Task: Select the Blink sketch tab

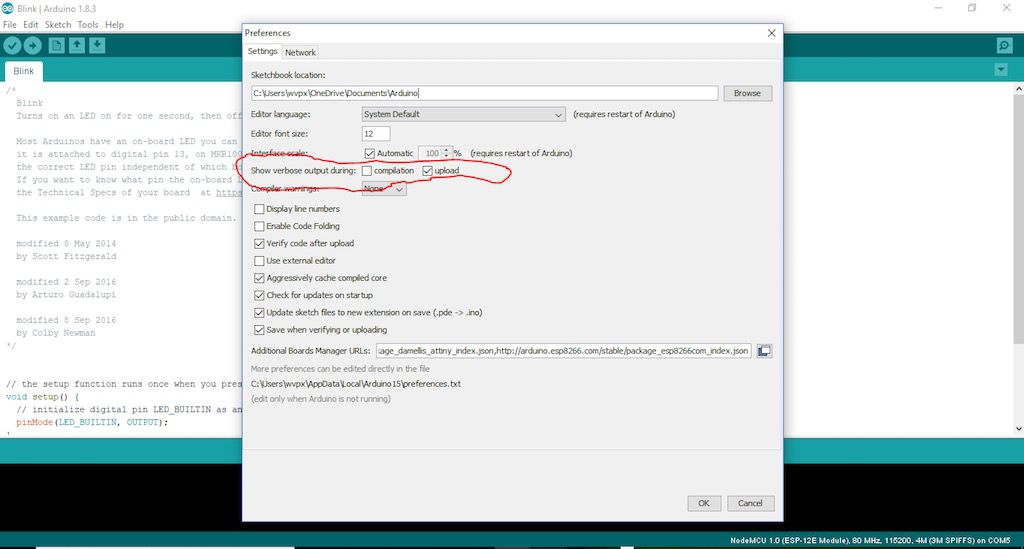Action: point(24,71)
